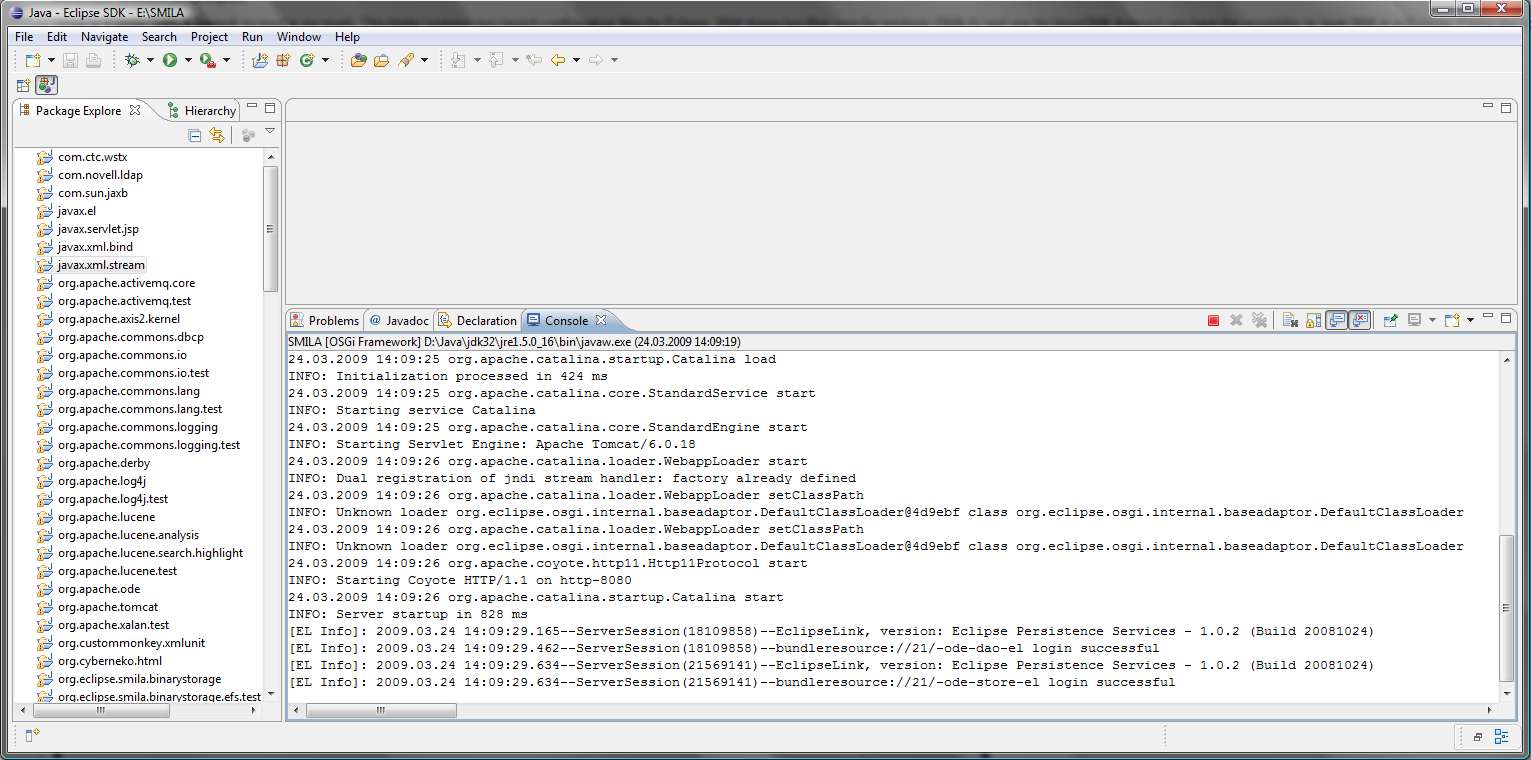Click the New Java Project icon
Viewport: 1531px width, 760px height.
(x=260, y=61)
